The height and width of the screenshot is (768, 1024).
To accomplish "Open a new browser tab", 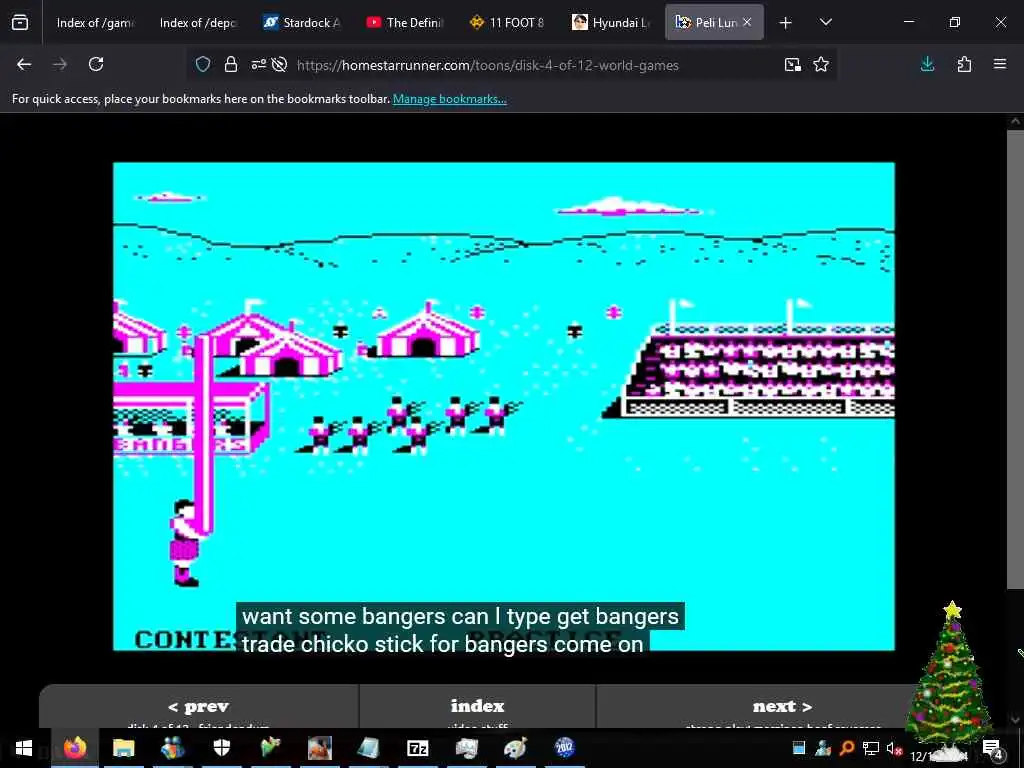I will pos(786,23).
